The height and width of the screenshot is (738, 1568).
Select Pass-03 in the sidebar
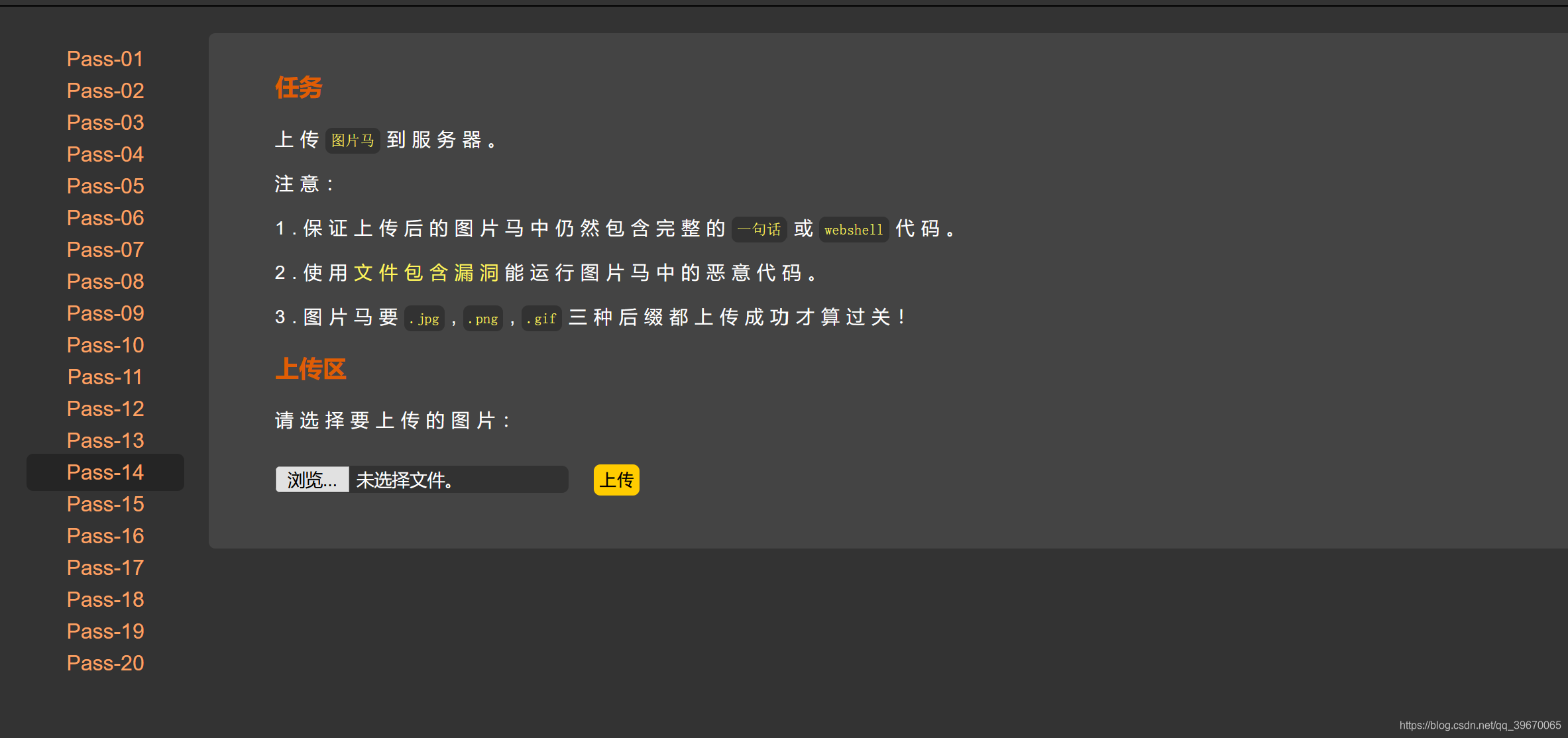pyautogui.click(x=105, y=123)
